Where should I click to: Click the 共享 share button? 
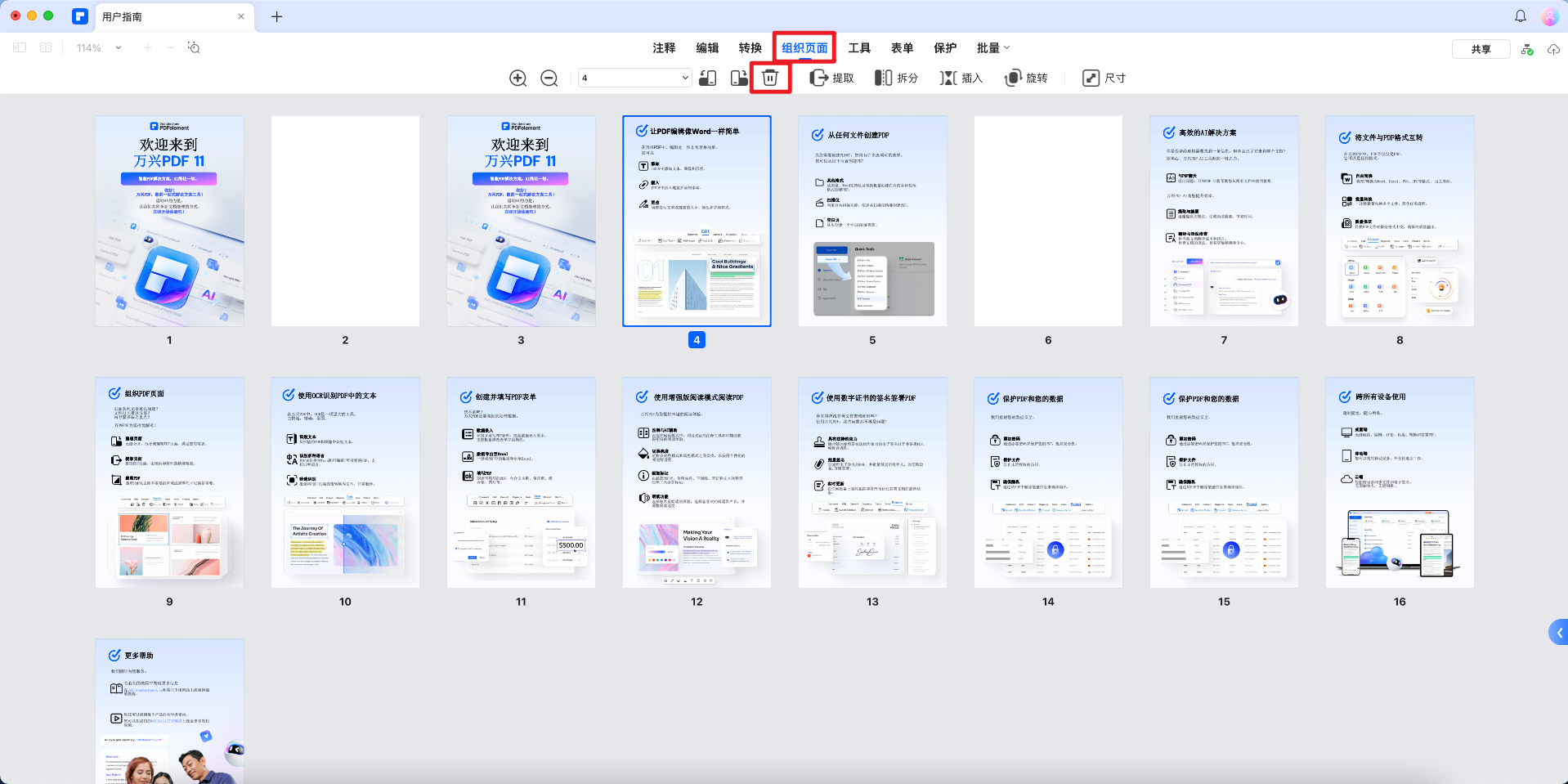coord(1480,48)
